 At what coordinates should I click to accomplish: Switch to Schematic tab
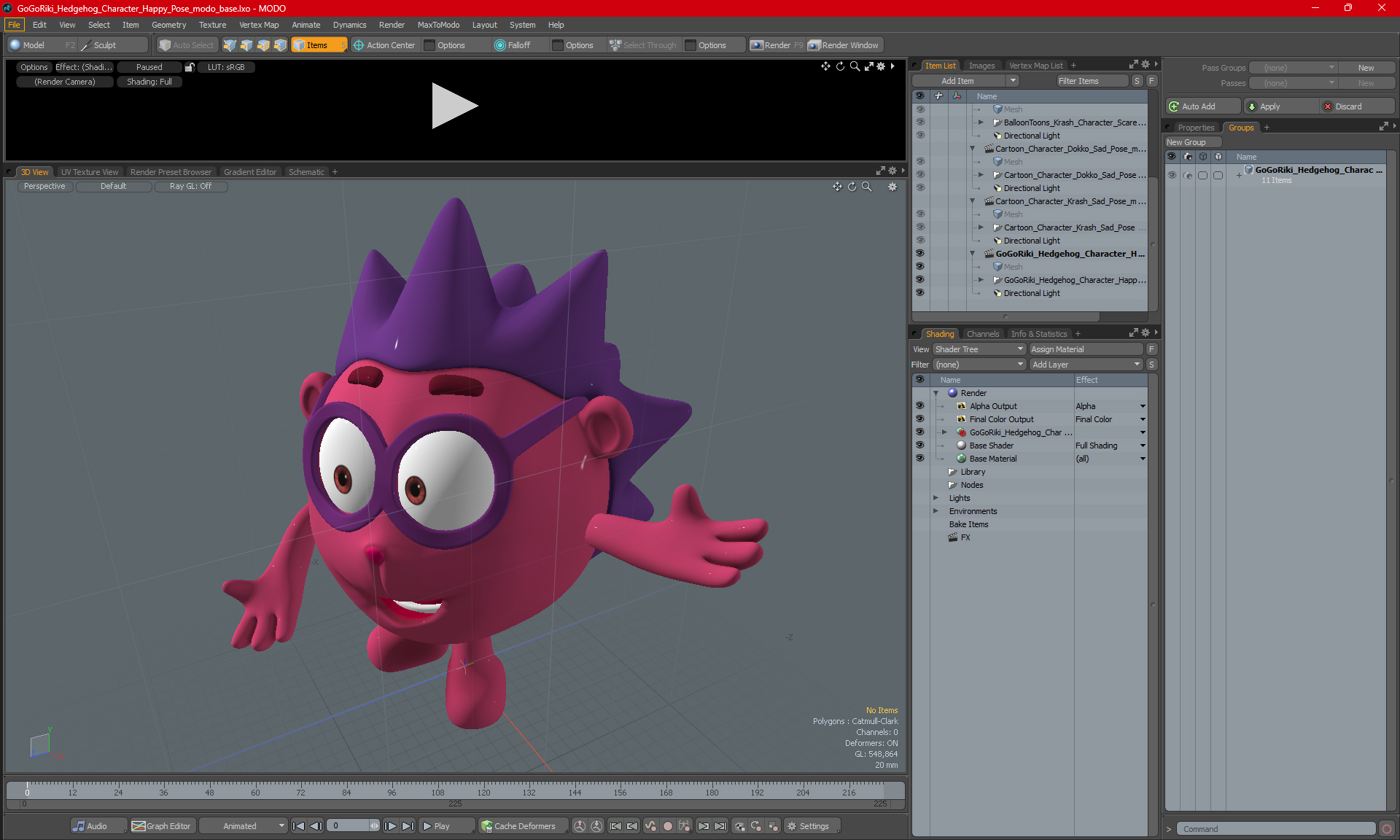(306, 172)
